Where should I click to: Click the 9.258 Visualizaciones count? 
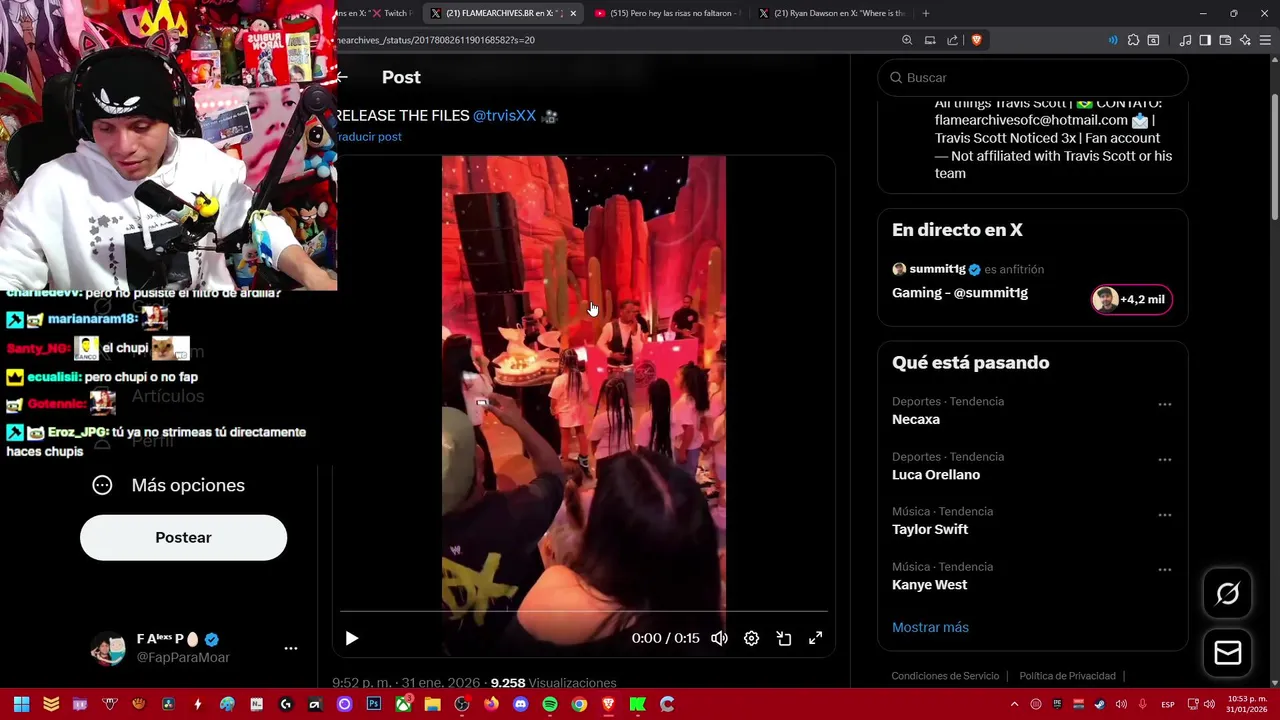tap(553, 683)
